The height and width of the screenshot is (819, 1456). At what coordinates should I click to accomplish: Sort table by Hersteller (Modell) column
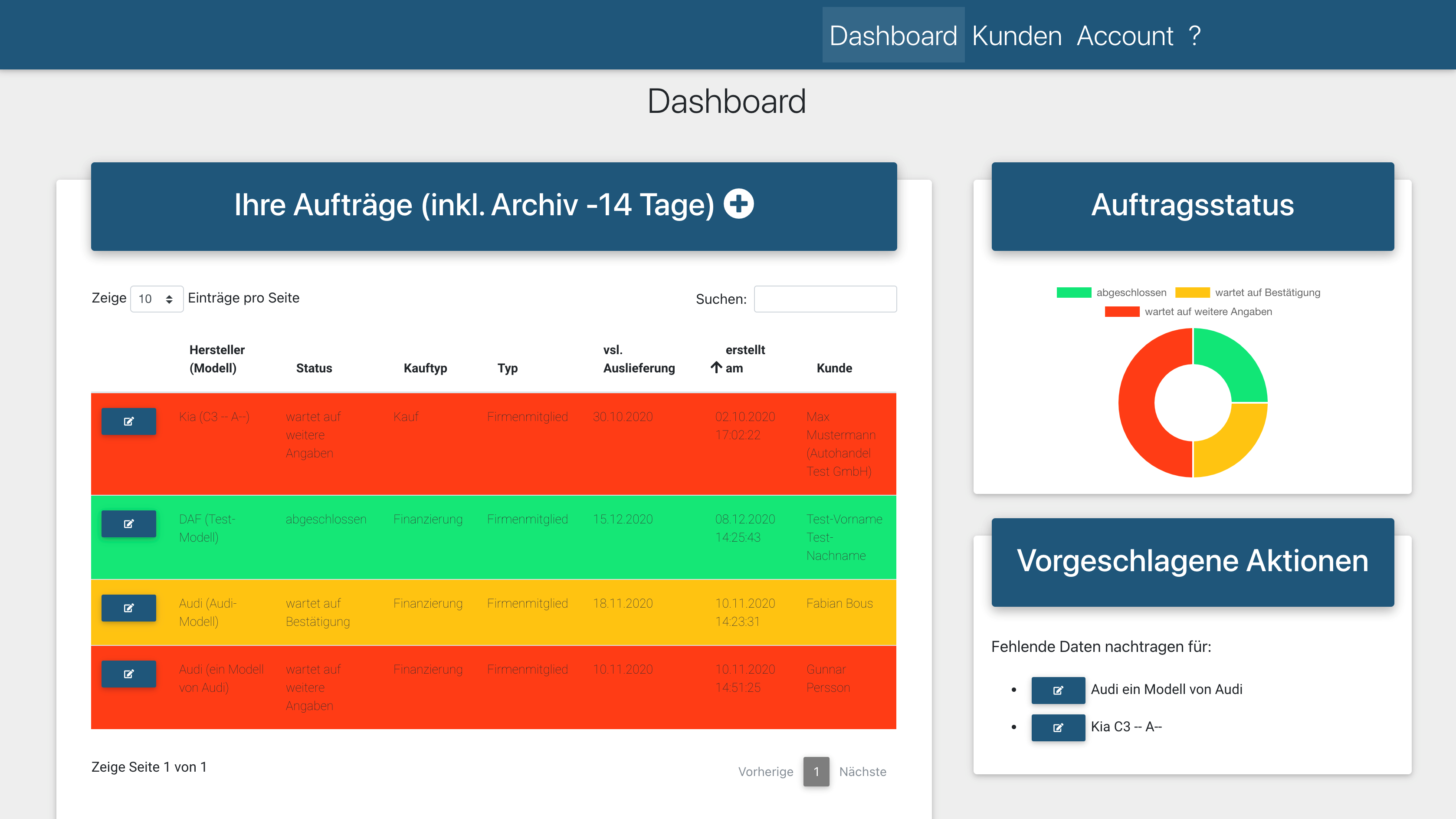pos(217,359)
